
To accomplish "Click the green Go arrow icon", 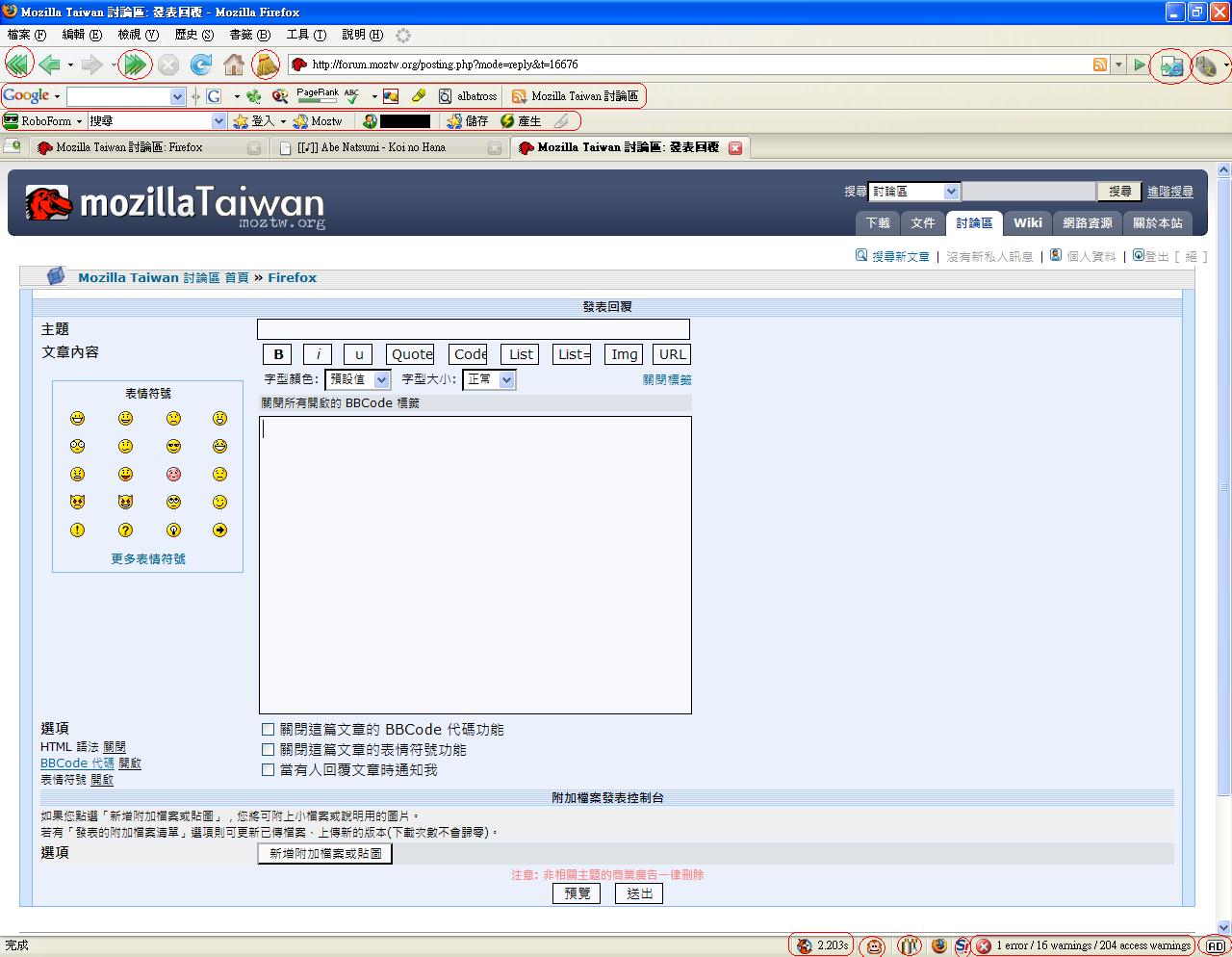I will (x=1140, y=65).
